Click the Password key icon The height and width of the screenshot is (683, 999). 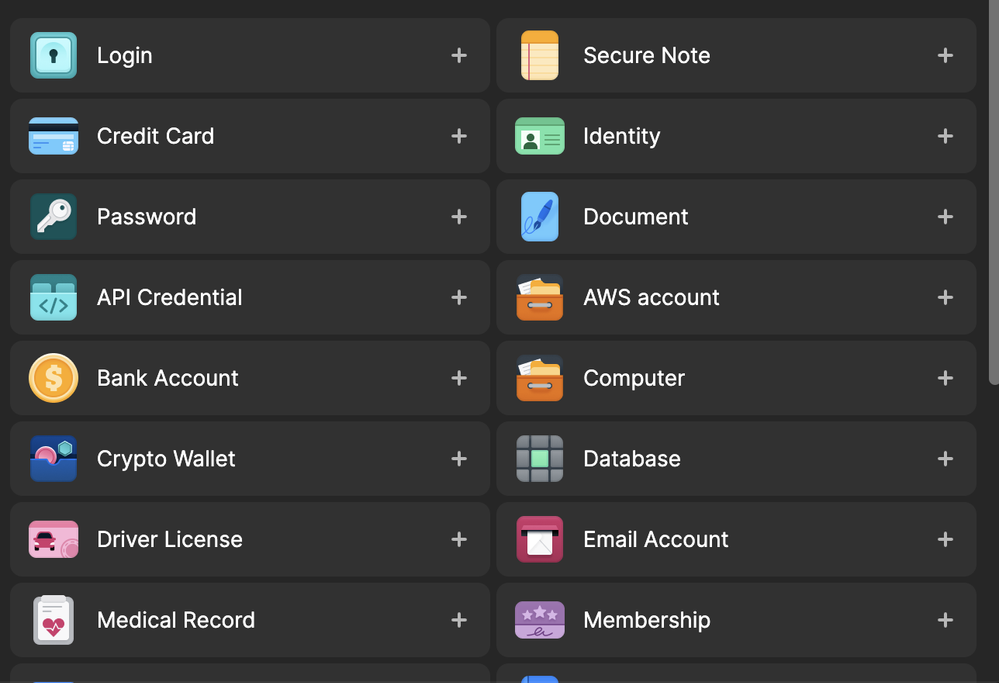[53, 217]
